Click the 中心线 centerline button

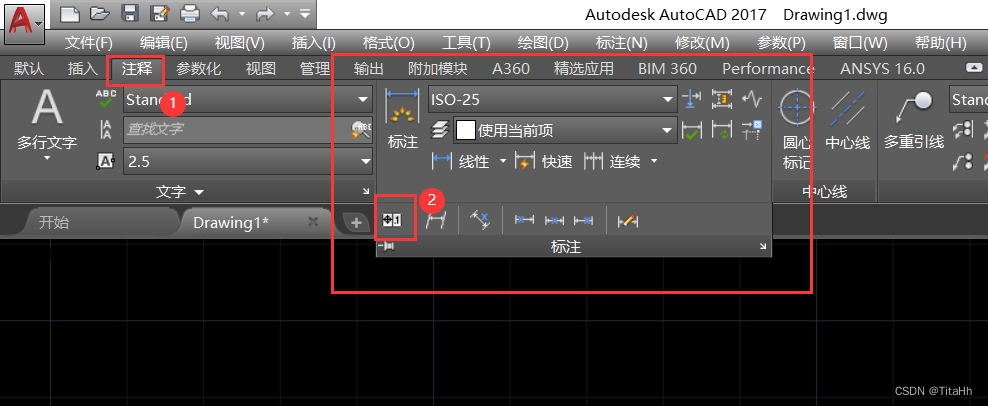847,120
